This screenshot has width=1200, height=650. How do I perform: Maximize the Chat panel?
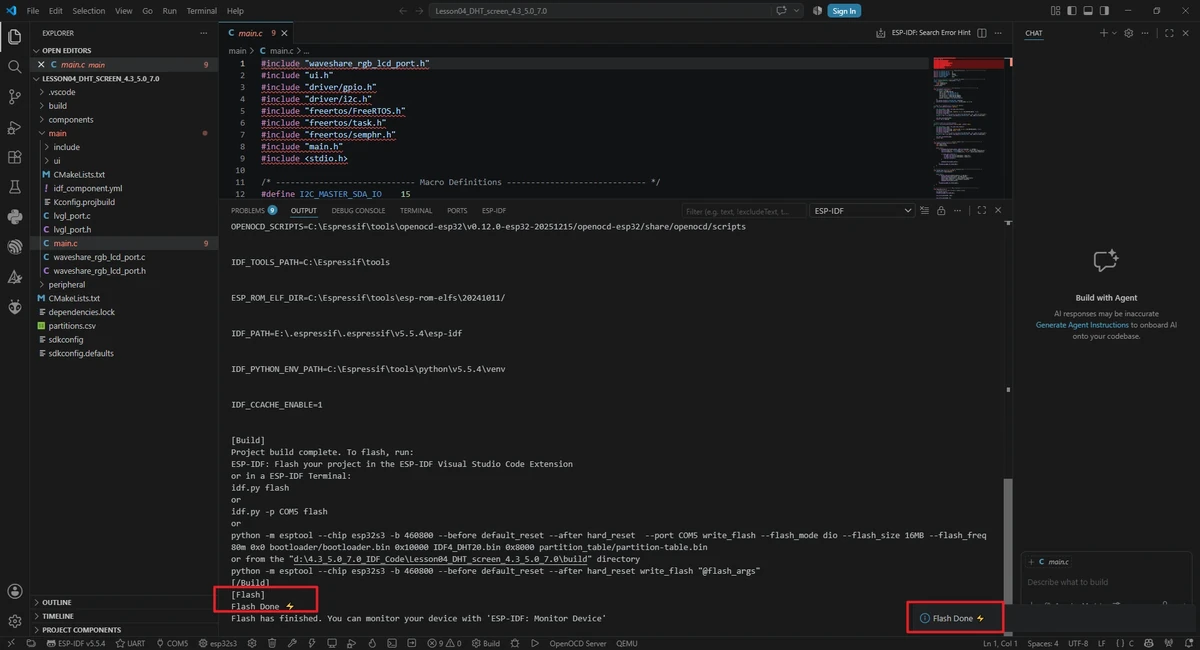click(x=1169, y=33)
